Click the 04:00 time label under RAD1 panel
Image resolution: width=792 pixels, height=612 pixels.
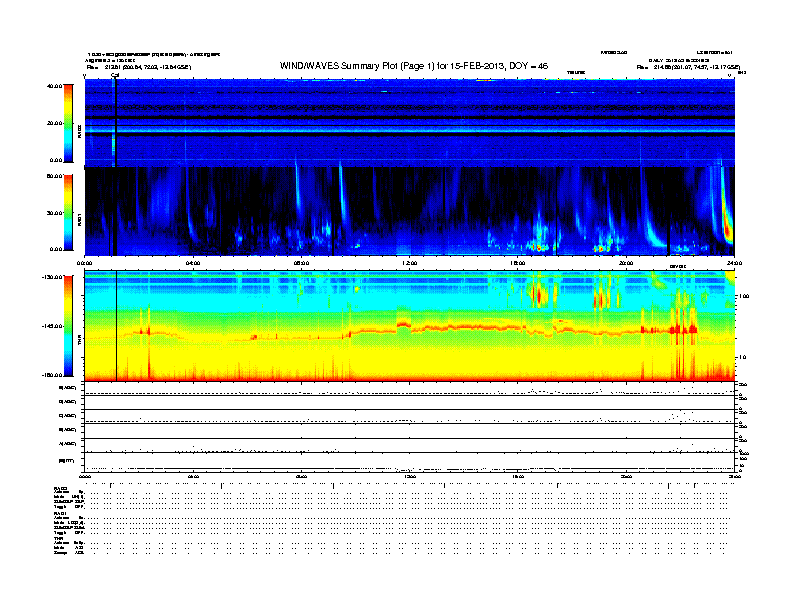(193, 263)
